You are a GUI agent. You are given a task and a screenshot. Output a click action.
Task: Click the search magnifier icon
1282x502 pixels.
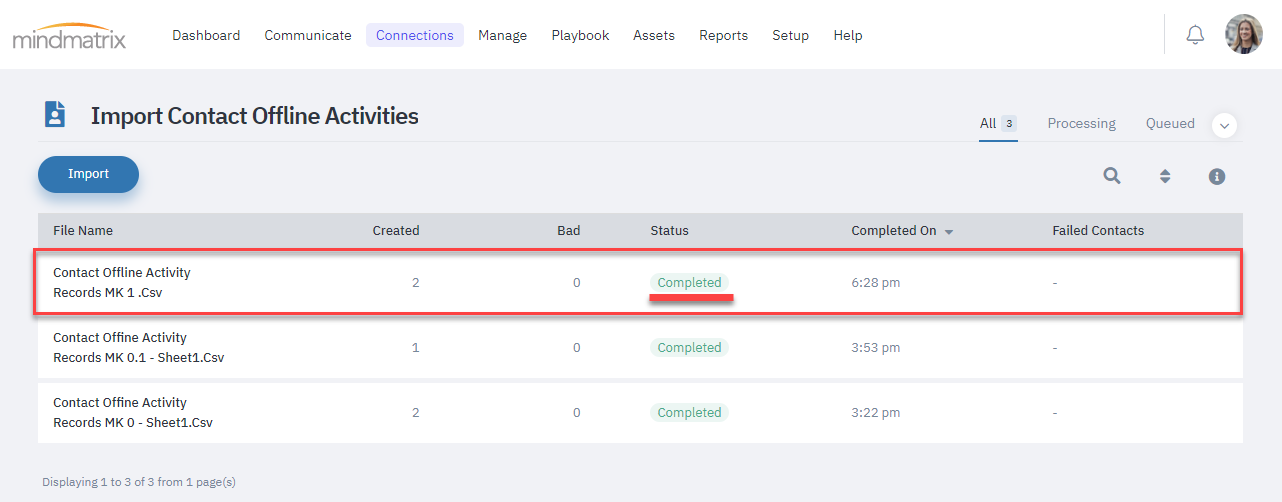[1112, 176]
